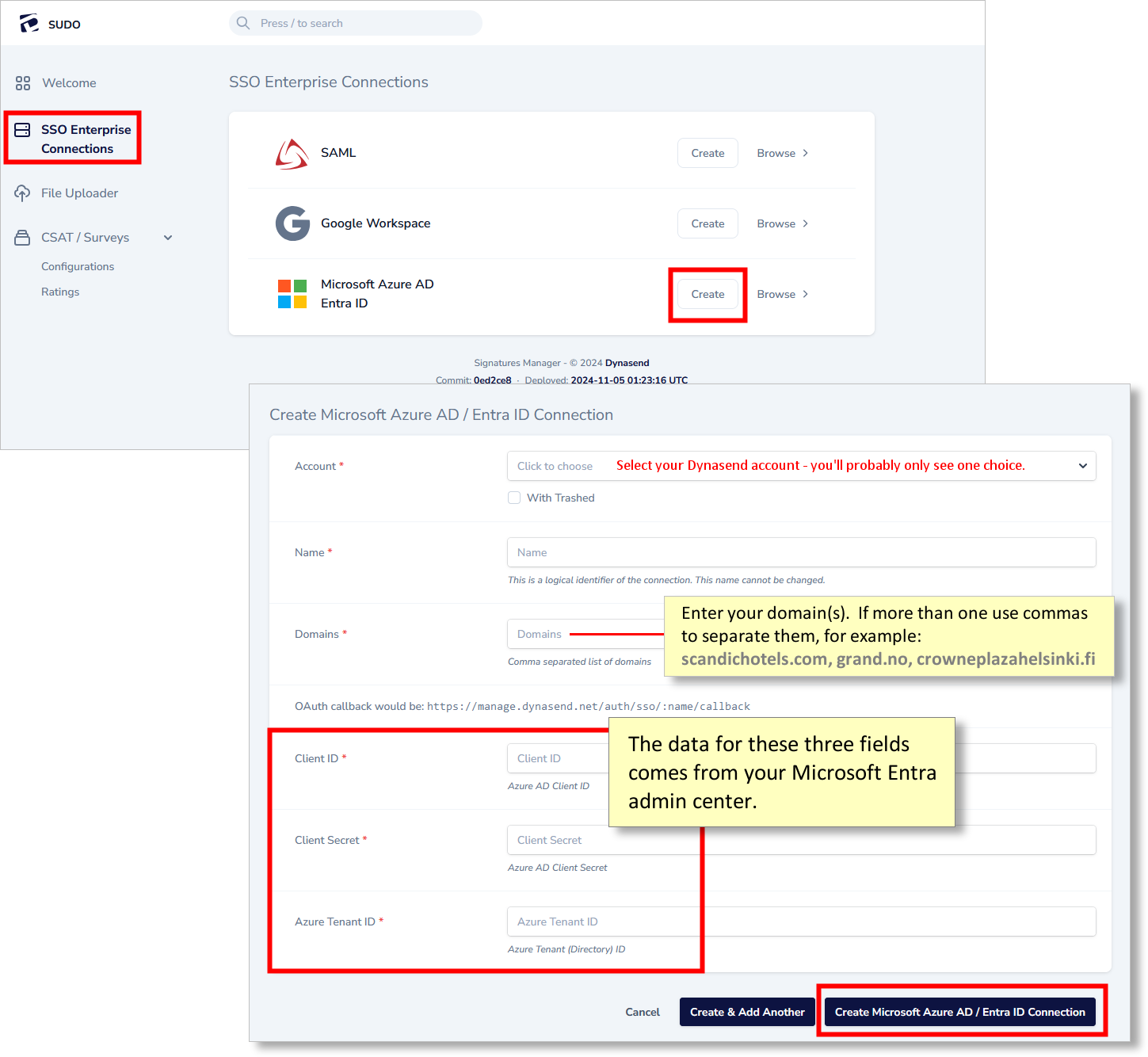This screenshot has width=1148, height=1057.
Task: Click Cancel in the connection form
Action: (x=643, y=1012)
